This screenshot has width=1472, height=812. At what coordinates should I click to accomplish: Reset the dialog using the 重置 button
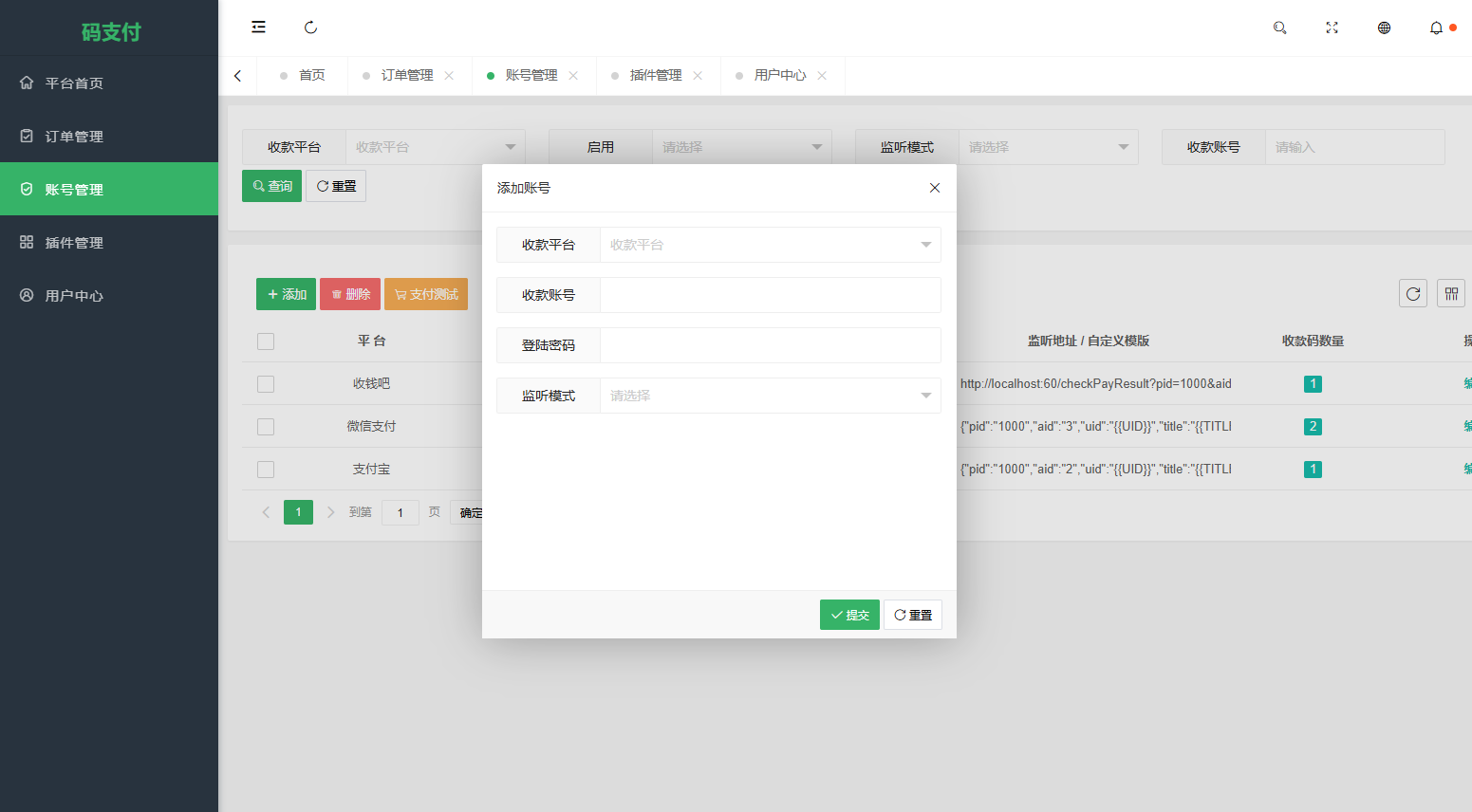pos(912,615)
